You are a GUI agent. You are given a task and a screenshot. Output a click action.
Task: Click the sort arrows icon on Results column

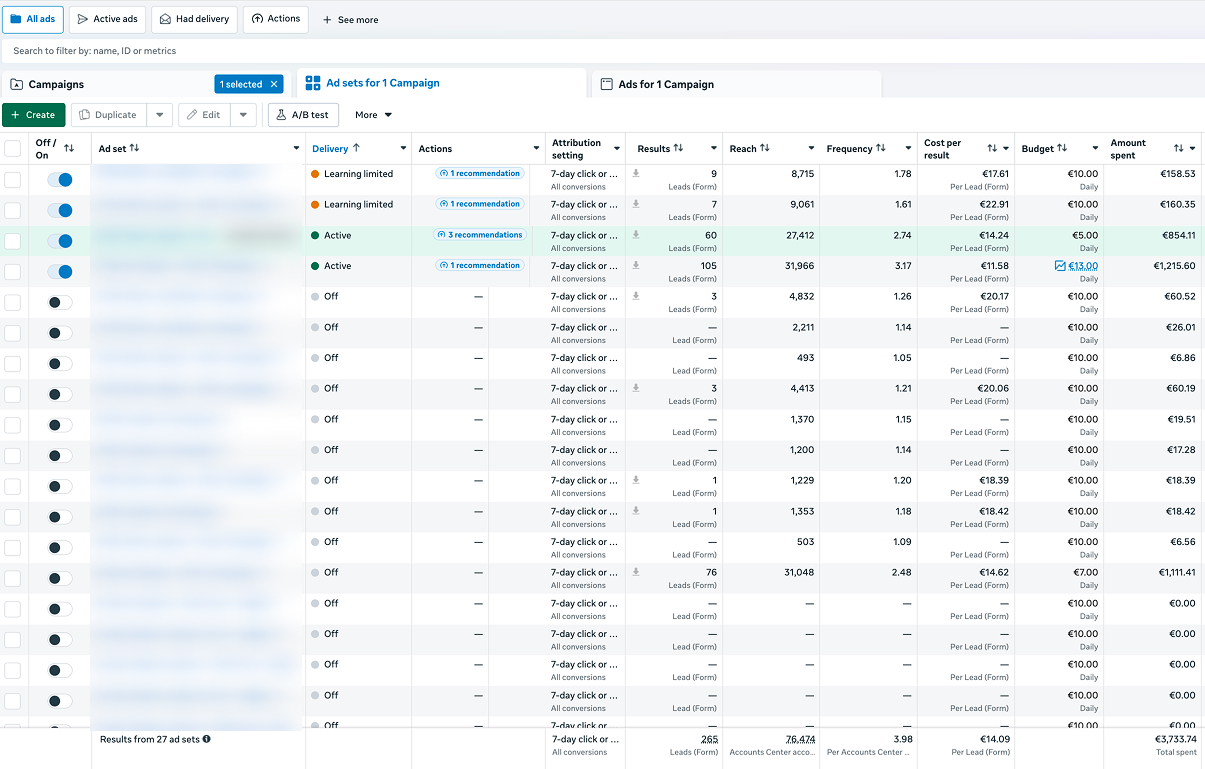[679, 148]
